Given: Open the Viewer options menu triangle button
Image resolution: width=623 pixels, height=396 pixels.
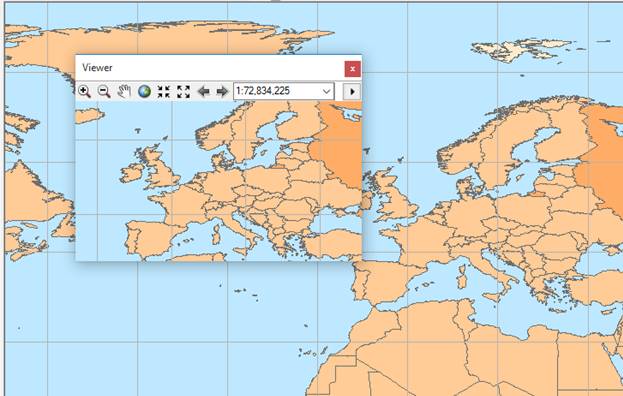Looking at the screenshot, I should 352,91.
